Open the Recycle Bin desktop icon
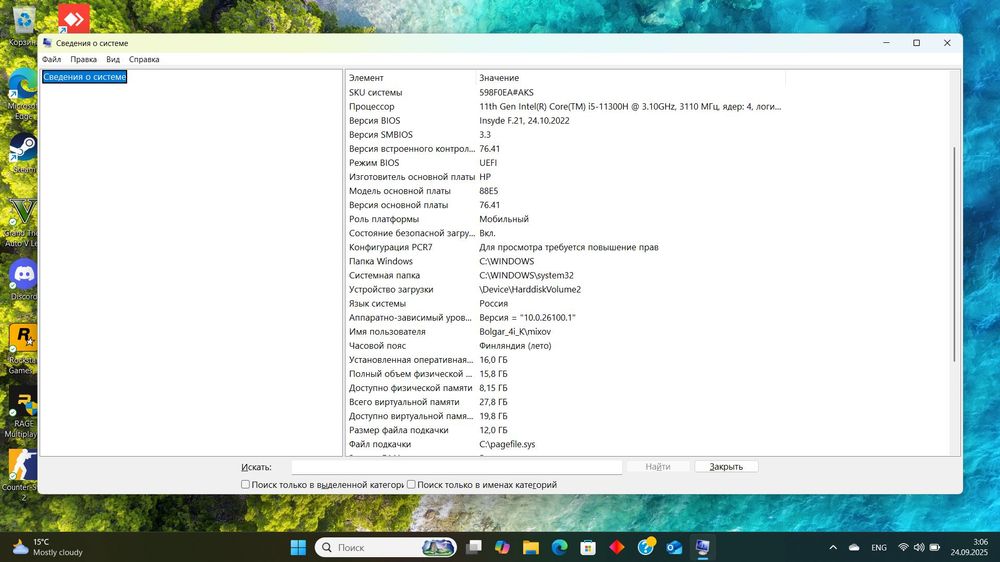This screenshot has height=562, width=1000. (x=23, y=21)
